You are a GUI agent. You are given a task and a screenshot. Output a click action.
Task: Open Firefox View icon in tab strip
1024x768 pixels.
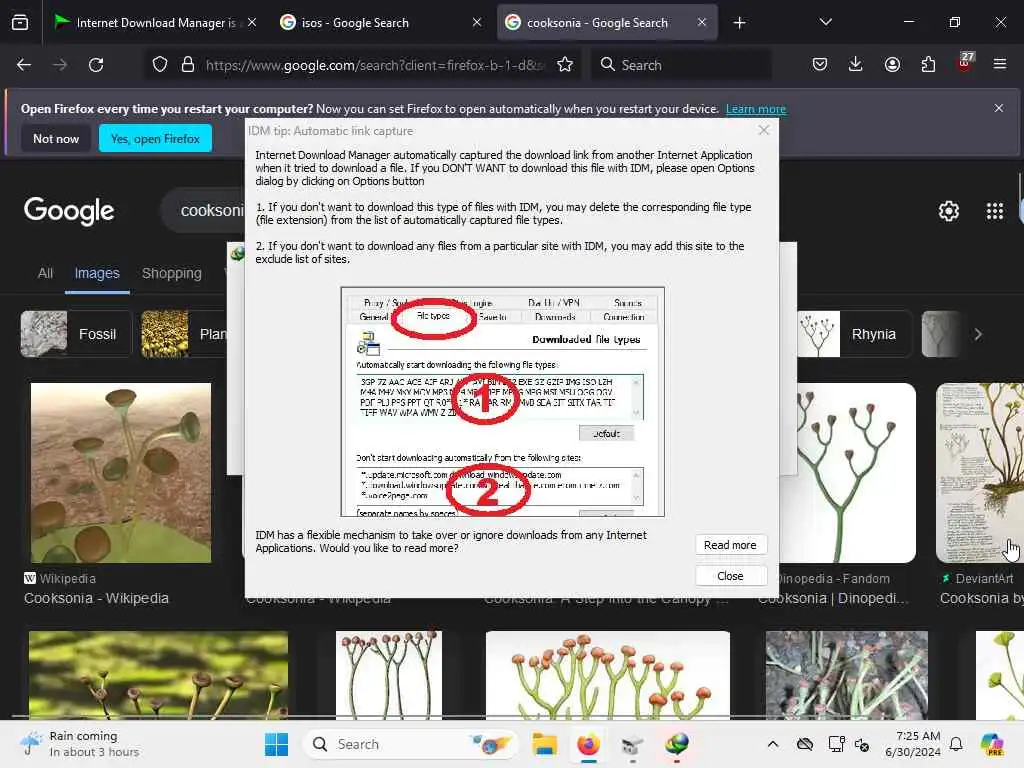click(20, 23)
